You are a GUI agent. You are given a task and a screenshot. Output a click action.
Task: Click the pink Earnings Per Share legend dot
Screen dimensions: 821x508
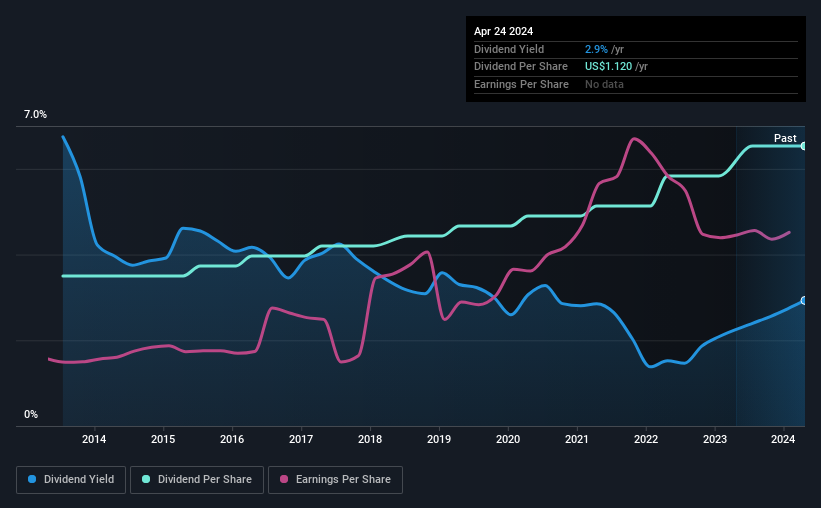(284, 479)
